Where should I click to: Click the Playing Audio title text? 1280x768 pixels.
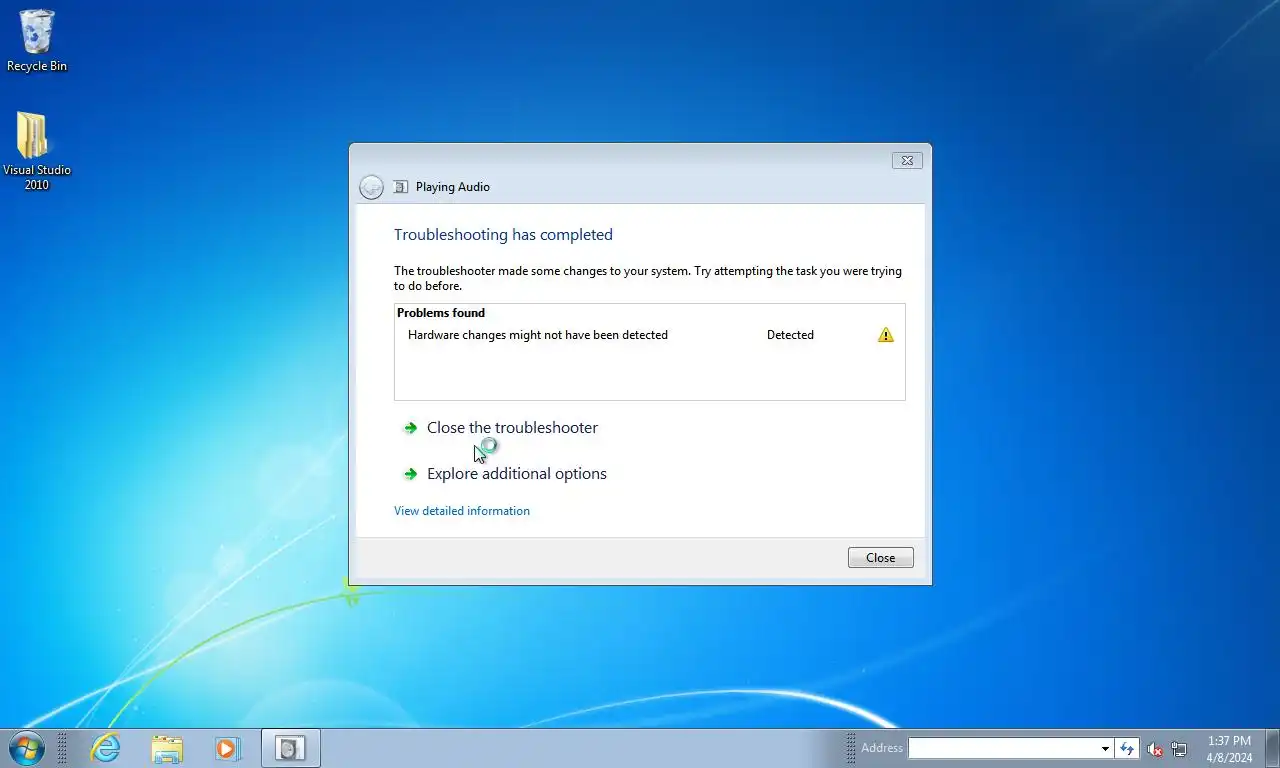[453, 187]
